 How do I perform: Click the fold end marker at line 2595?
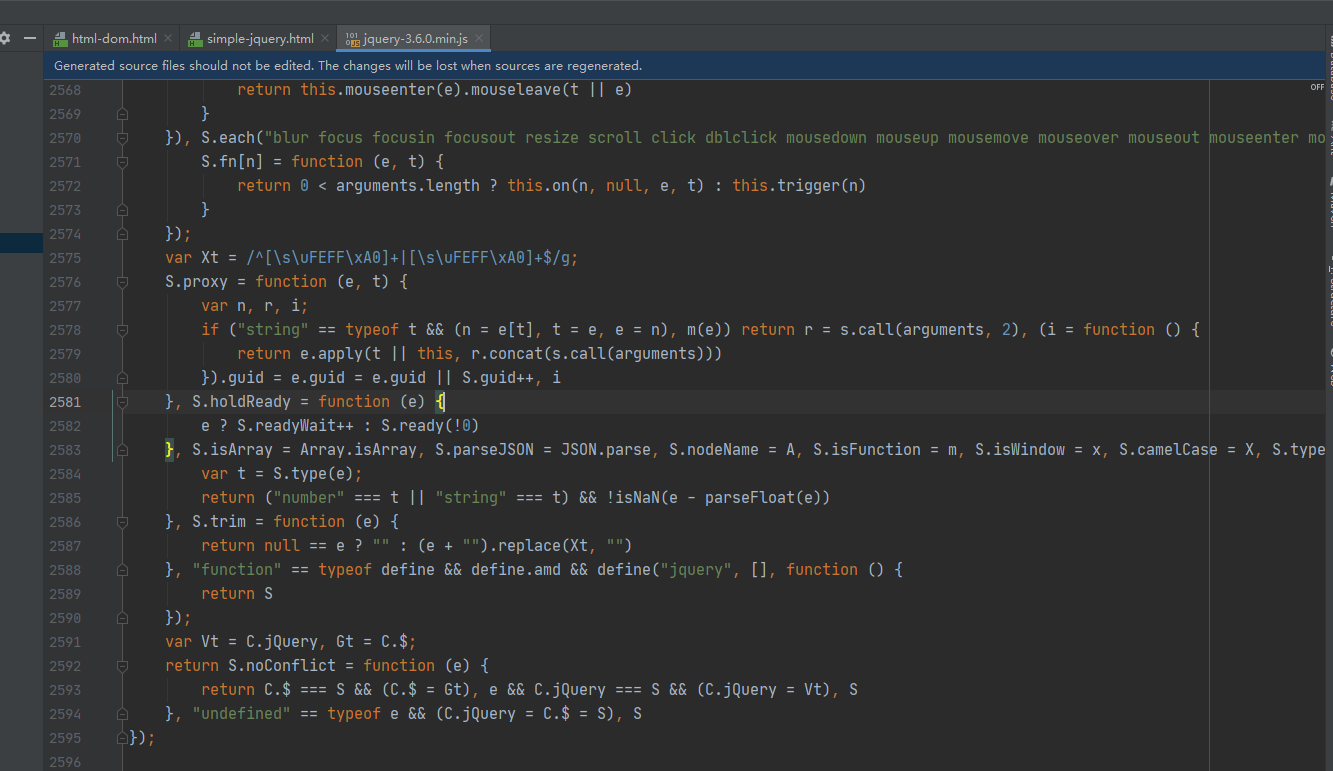(x=122, y=738)
